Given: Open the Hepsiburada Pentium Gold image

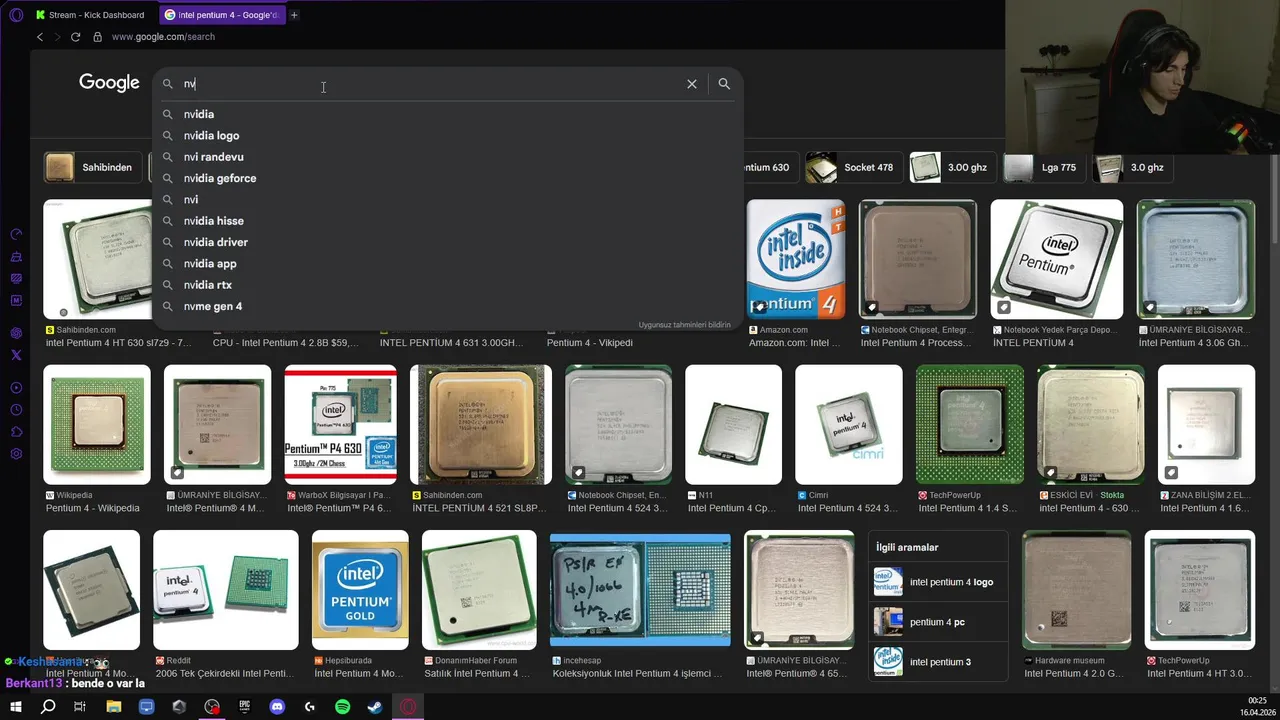Looking at the screenshot, I should click(360, 590).
